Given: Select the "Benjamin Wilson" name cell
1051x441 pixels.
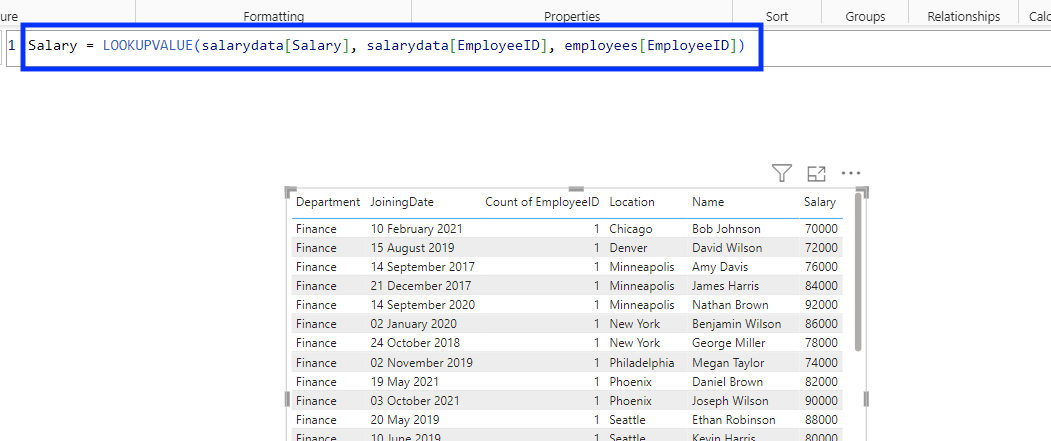Looking at the screenshot, I should tap(737, 324).
